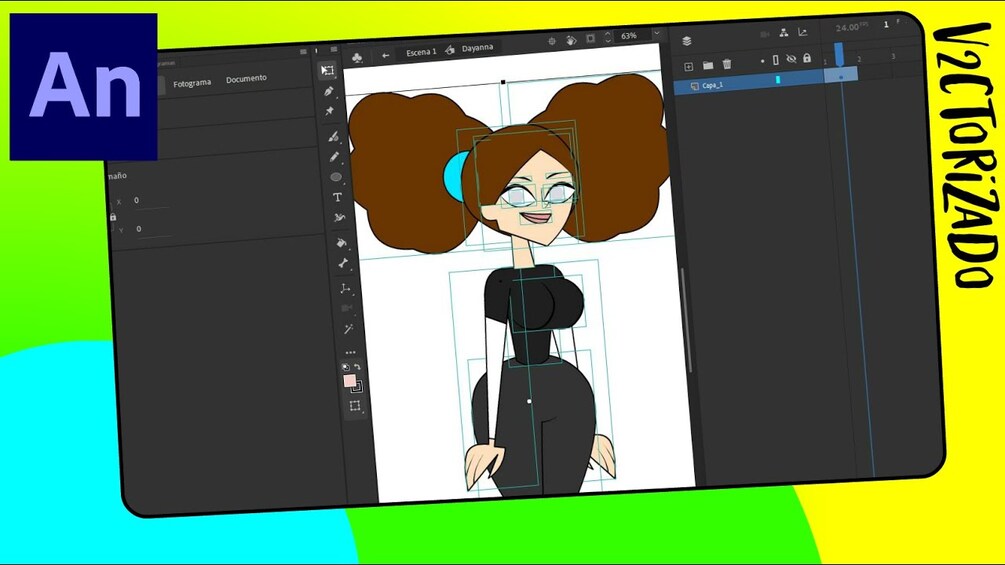Open the Documento properties tab
The height and width of the screenshot is (565, 1005).
246,79
